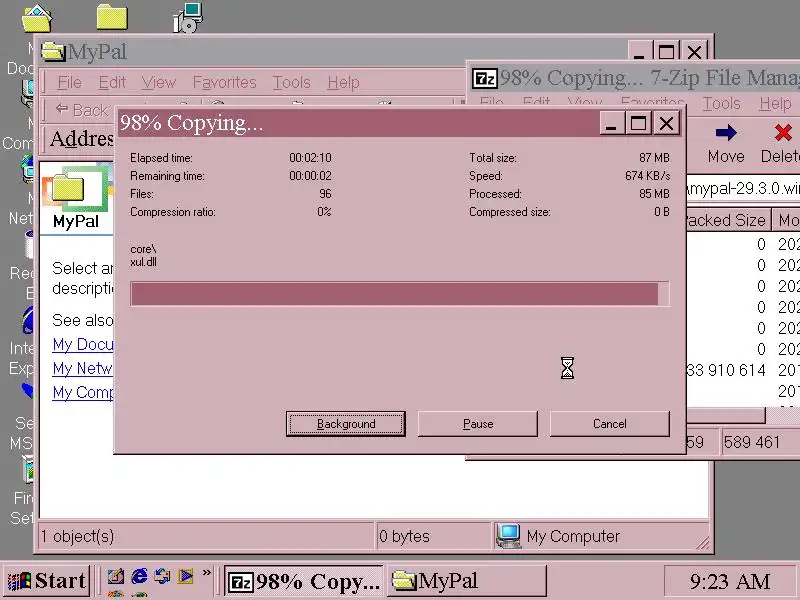Click Back button in MyPal Explorer toolbar
This screenshot has width=800, height=600.
click(82, 110)
